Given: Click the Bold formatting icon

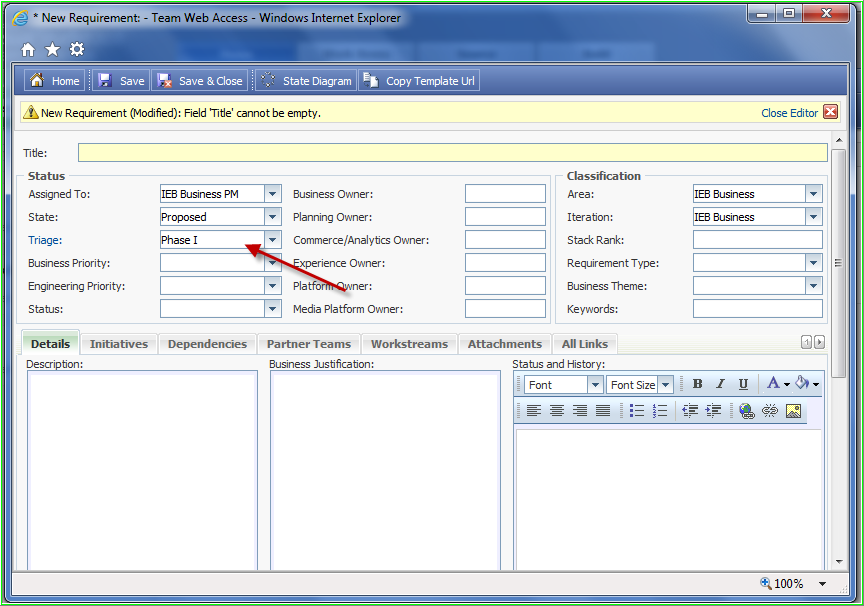Looking at the screenshot, I should pyautogui.click(x=697, y=384).
